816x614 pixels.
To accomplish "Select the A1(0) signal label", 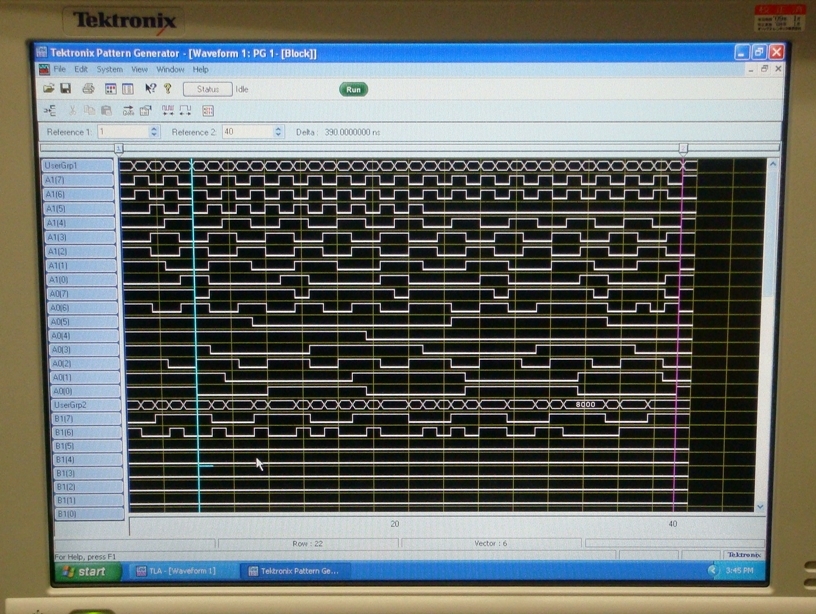I will [82, 280].
